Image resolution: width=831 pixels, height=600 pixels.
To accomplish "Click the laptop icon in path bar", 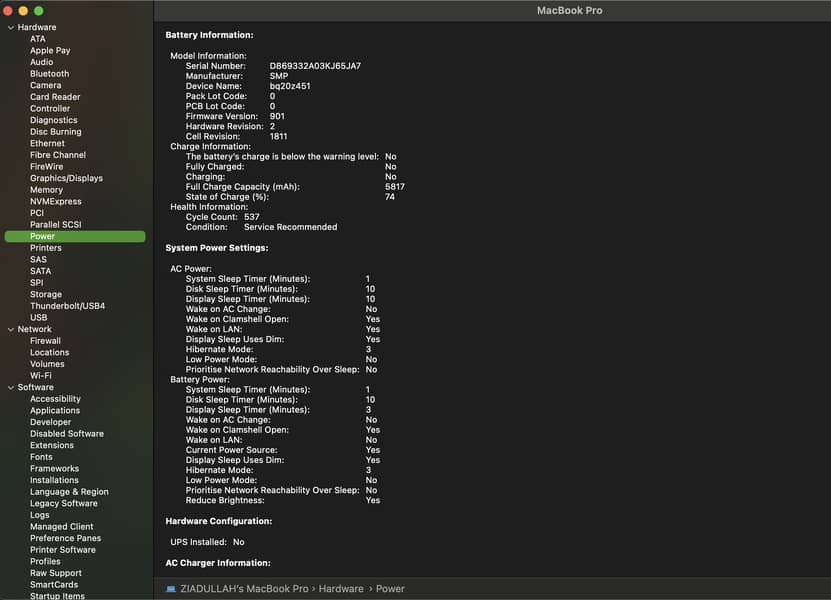I will coord(171,589).
